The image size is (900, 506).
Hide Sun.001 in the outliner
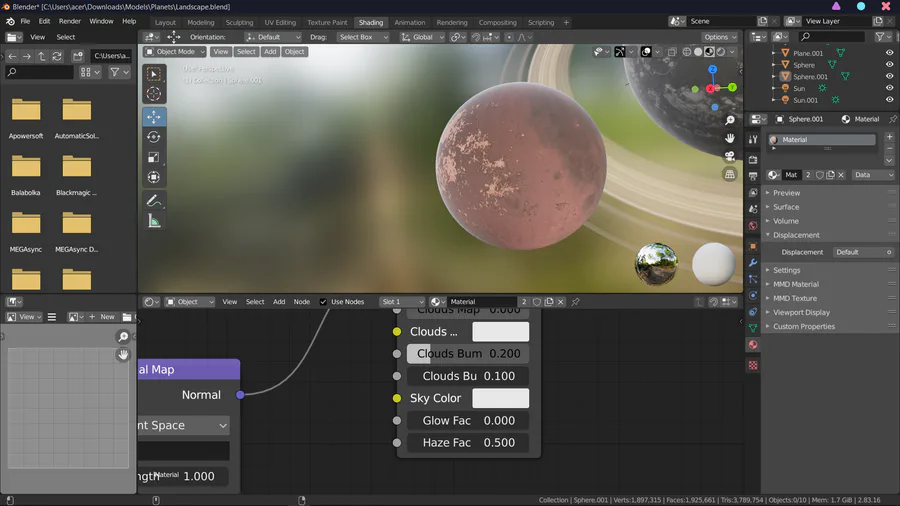(890, 100)
